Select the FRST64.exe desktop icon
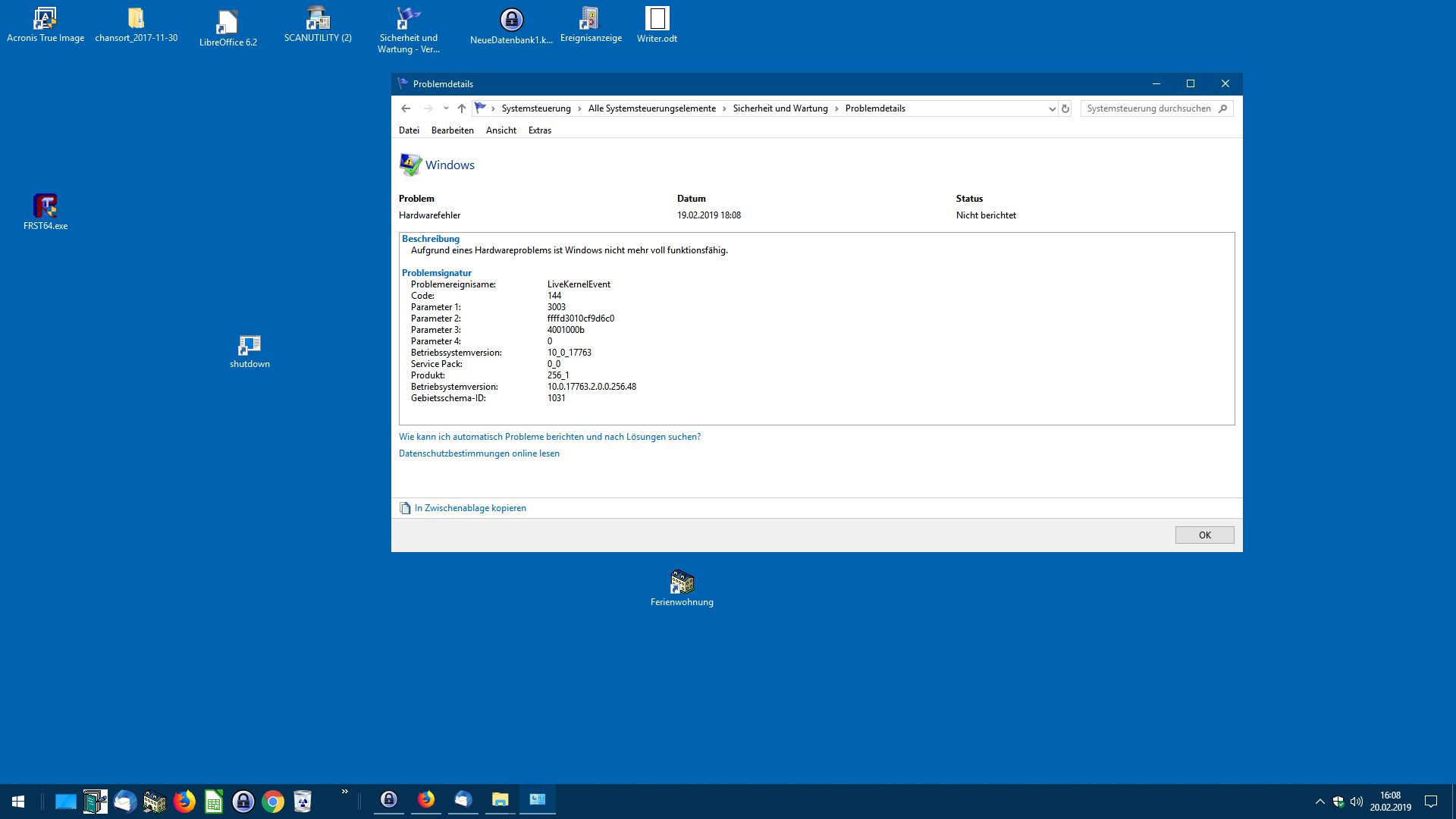The width and height of the screenshot is (1456, 819). click(x=45, y=212)
